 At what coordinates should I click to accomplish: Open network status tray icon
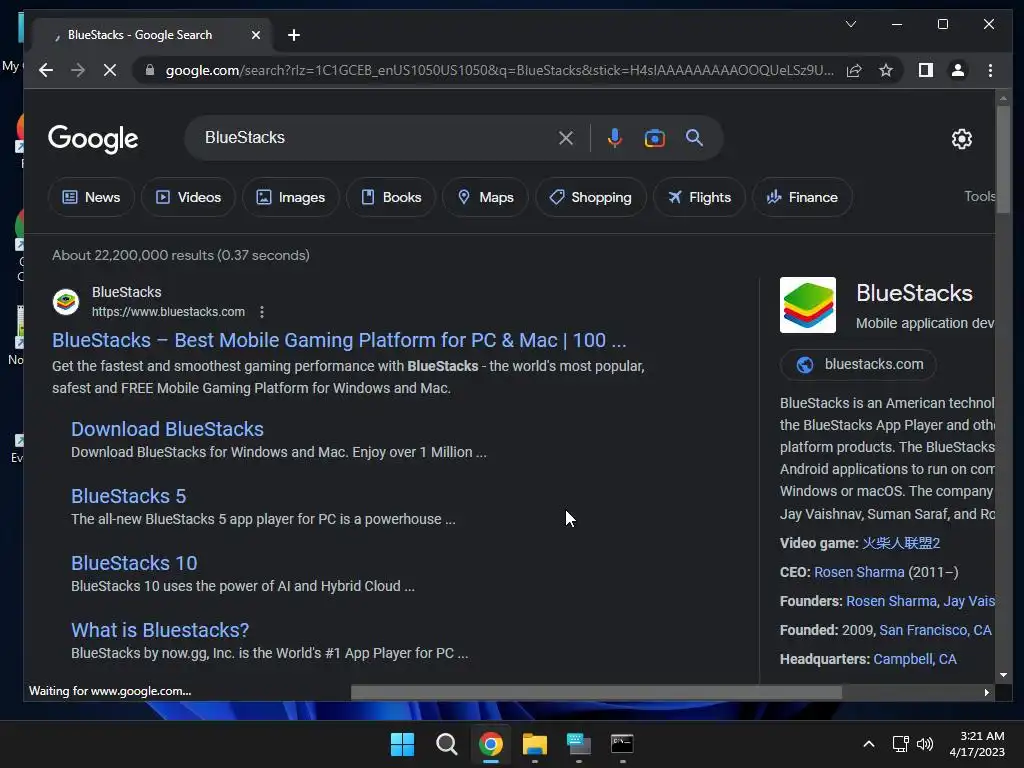pos(901,744)
